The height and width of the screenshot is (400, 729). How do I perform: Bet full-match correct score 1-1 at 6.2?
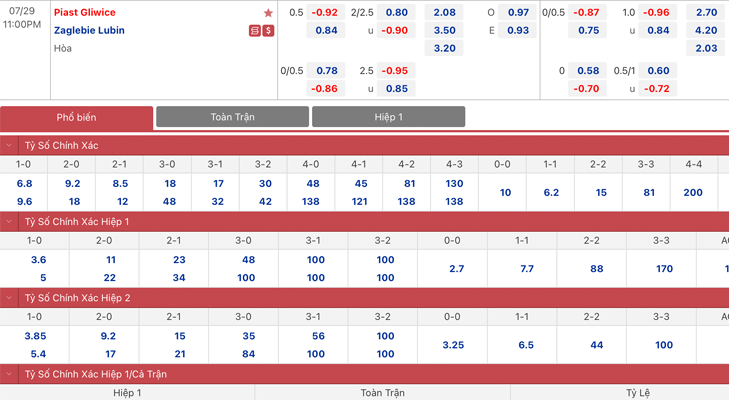tap(551, 193)
